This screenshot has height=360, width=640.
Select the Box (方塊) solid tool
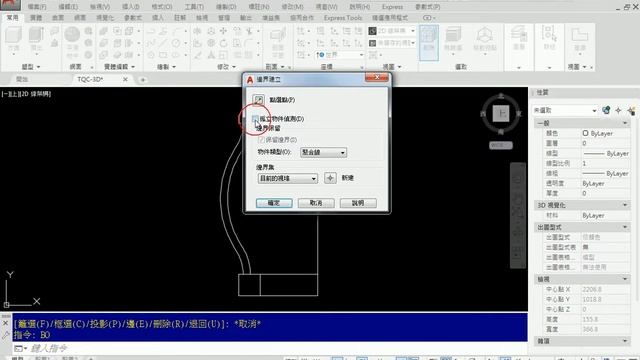coord(13,36)
